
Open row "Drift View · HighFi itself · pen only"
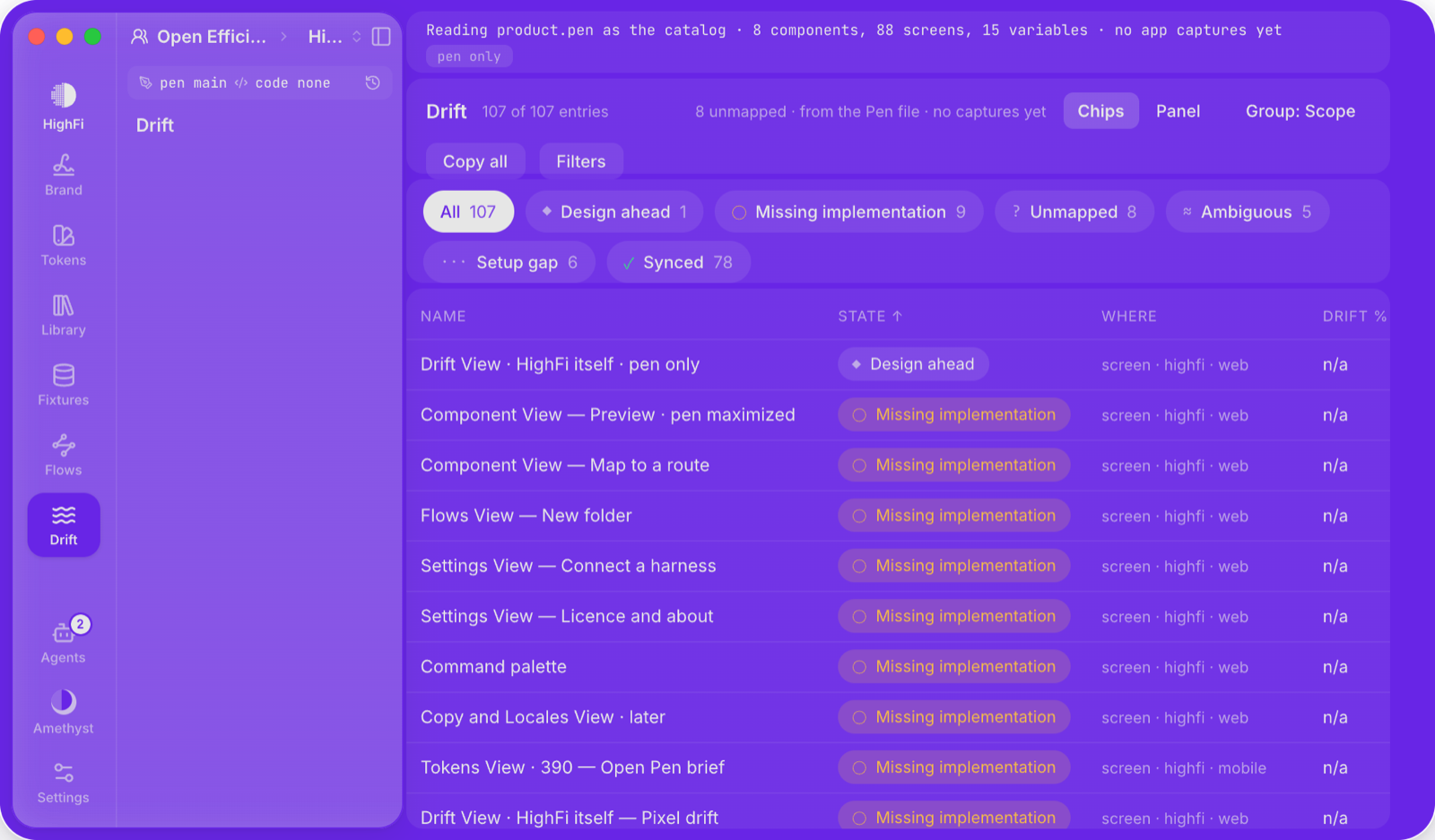click(898, 364)
